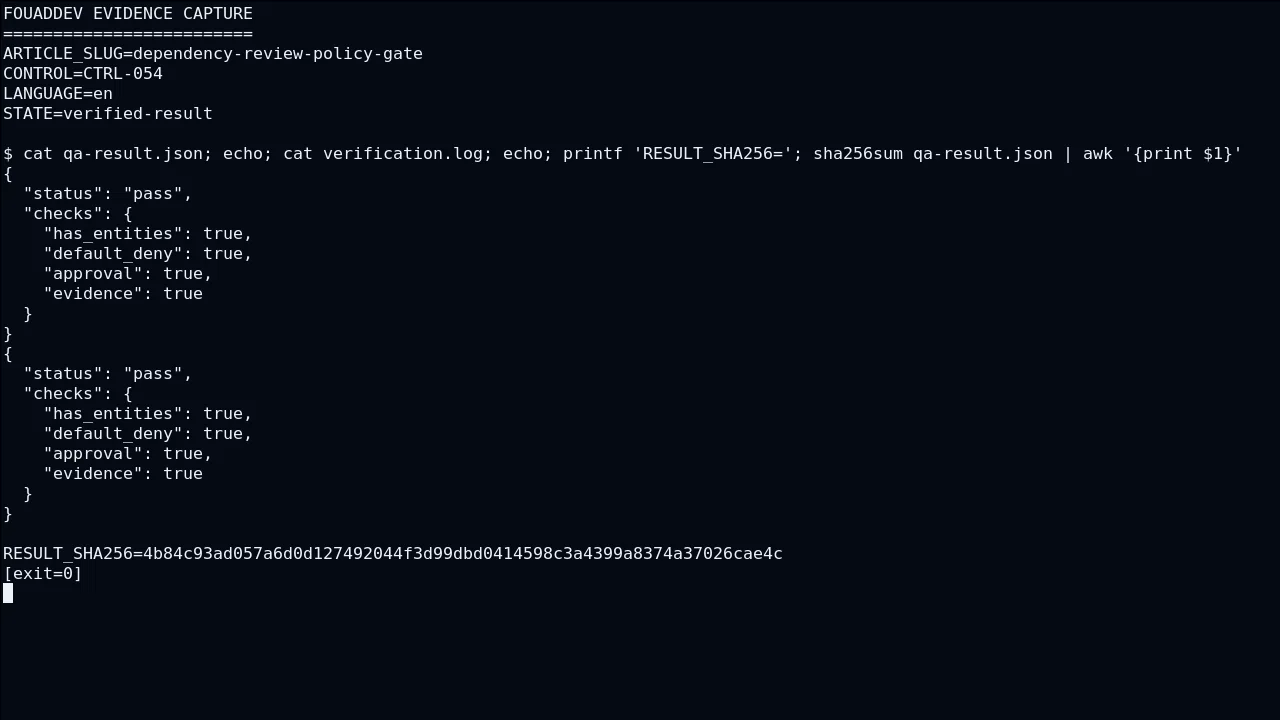
Task: Click the terminal cursor block
Action: click(x=8, y=593)
